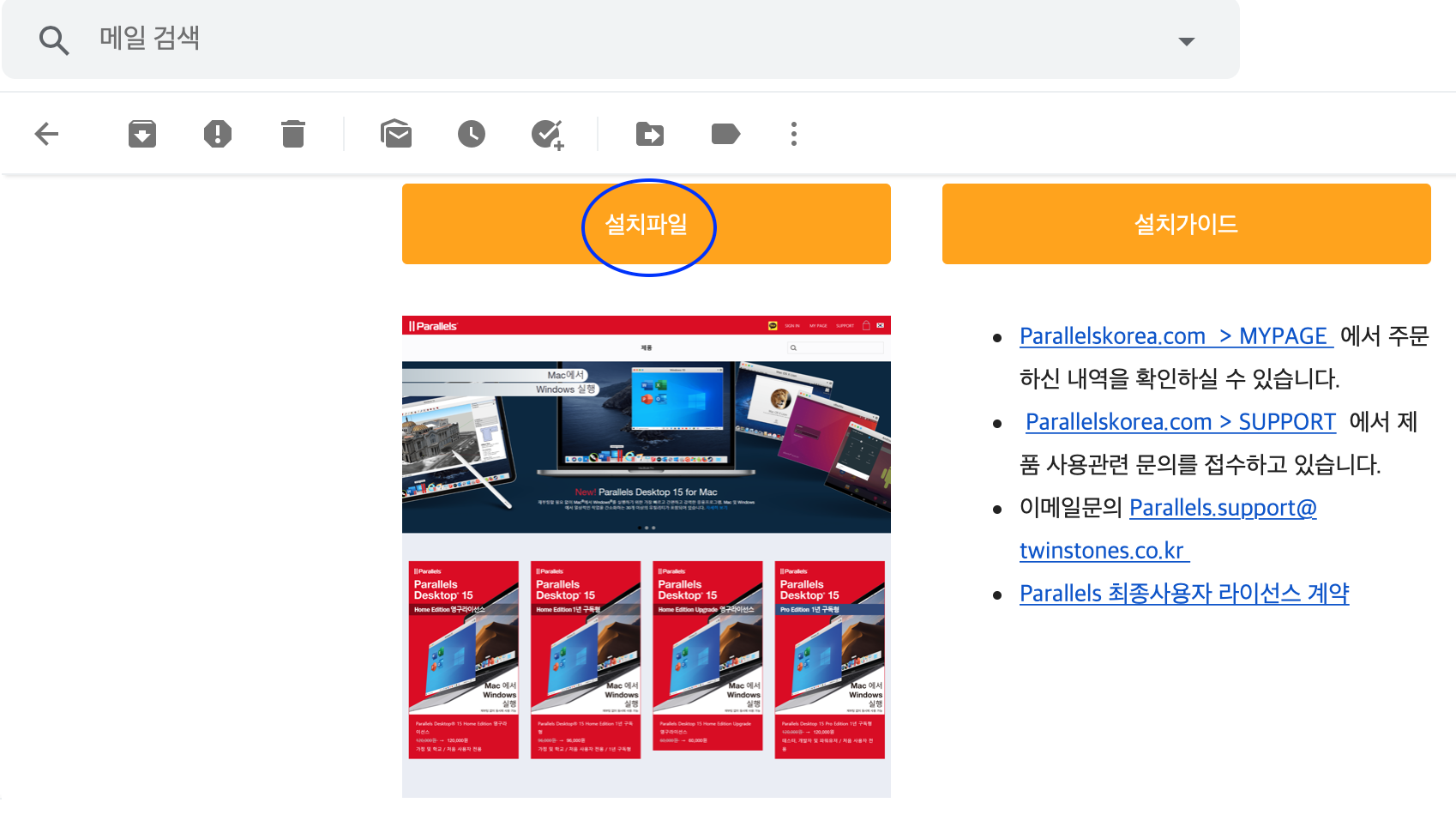Open the three-dot more menu
Viewport: 1456px width, 839px height.
(794, 134)
